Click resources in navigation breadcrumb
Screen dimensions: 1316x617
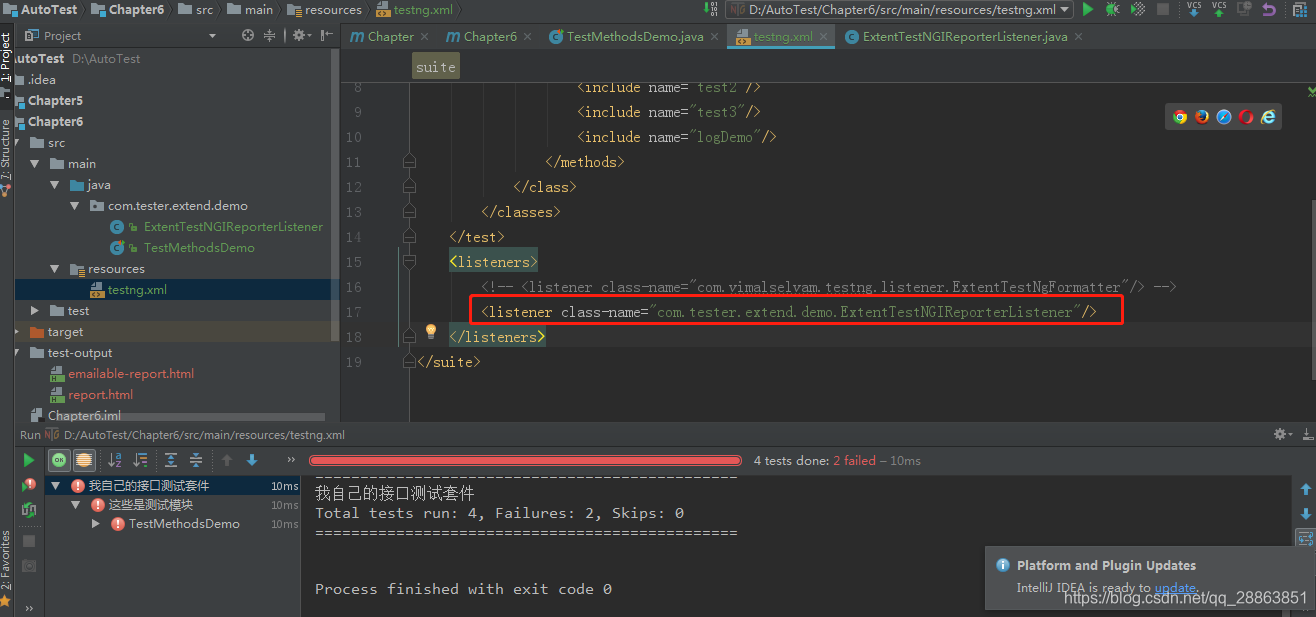(x=324, y=9)
